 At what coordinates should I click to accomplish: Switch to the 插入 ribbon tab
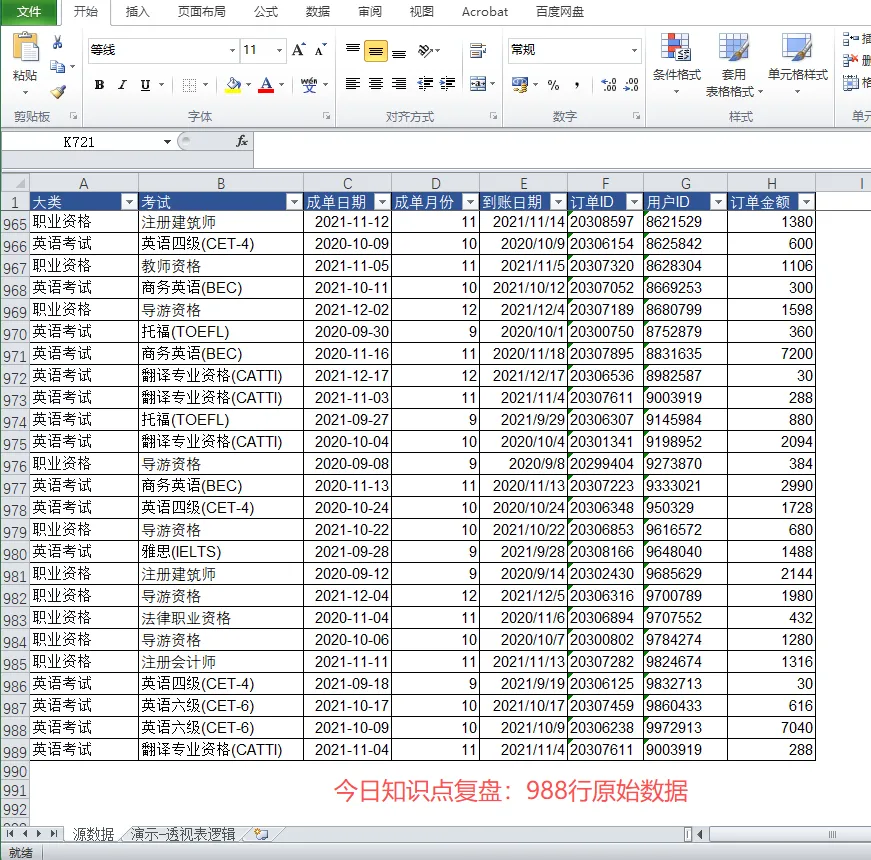[x=137, y=12]
